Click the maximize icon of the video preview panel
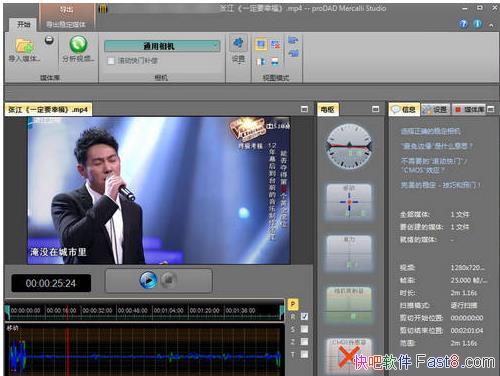 coord(304,109)
